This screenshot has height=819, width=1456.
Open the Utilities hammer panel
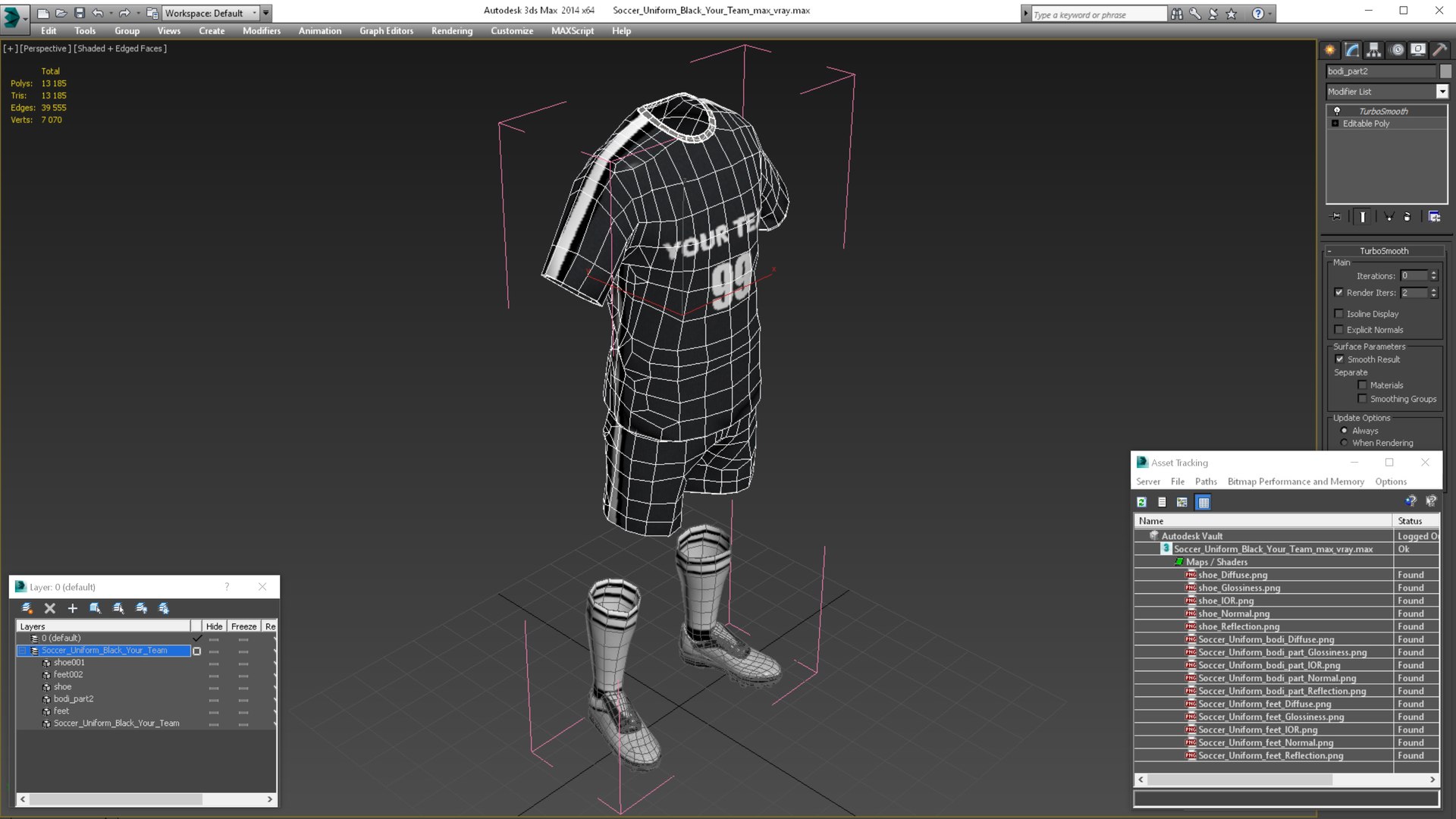(1440, 50)
